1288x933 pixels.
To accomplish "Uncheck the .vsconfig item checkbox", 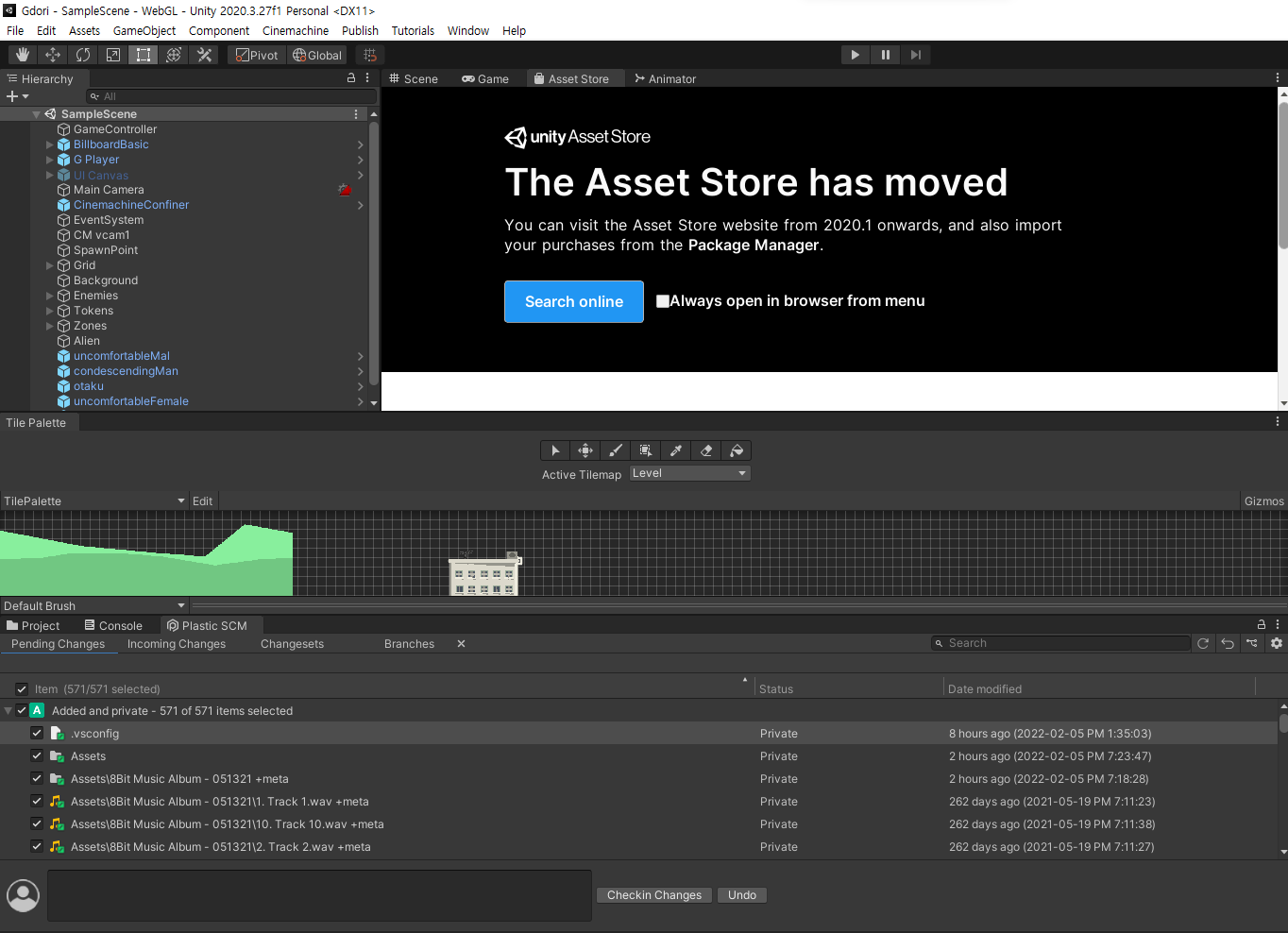I will pos(37,733).
